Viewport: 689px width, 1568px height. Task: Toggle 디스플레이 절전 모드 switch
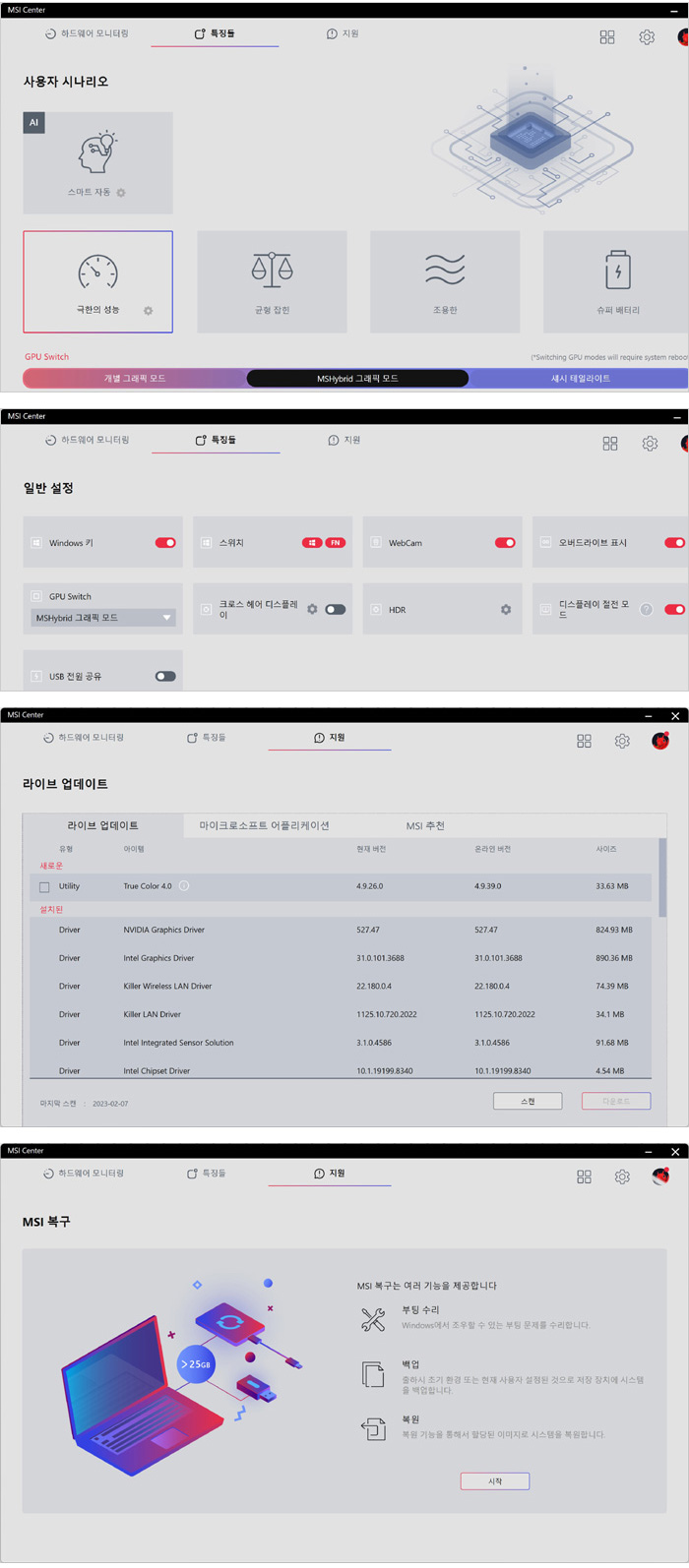tap(675, 610)
